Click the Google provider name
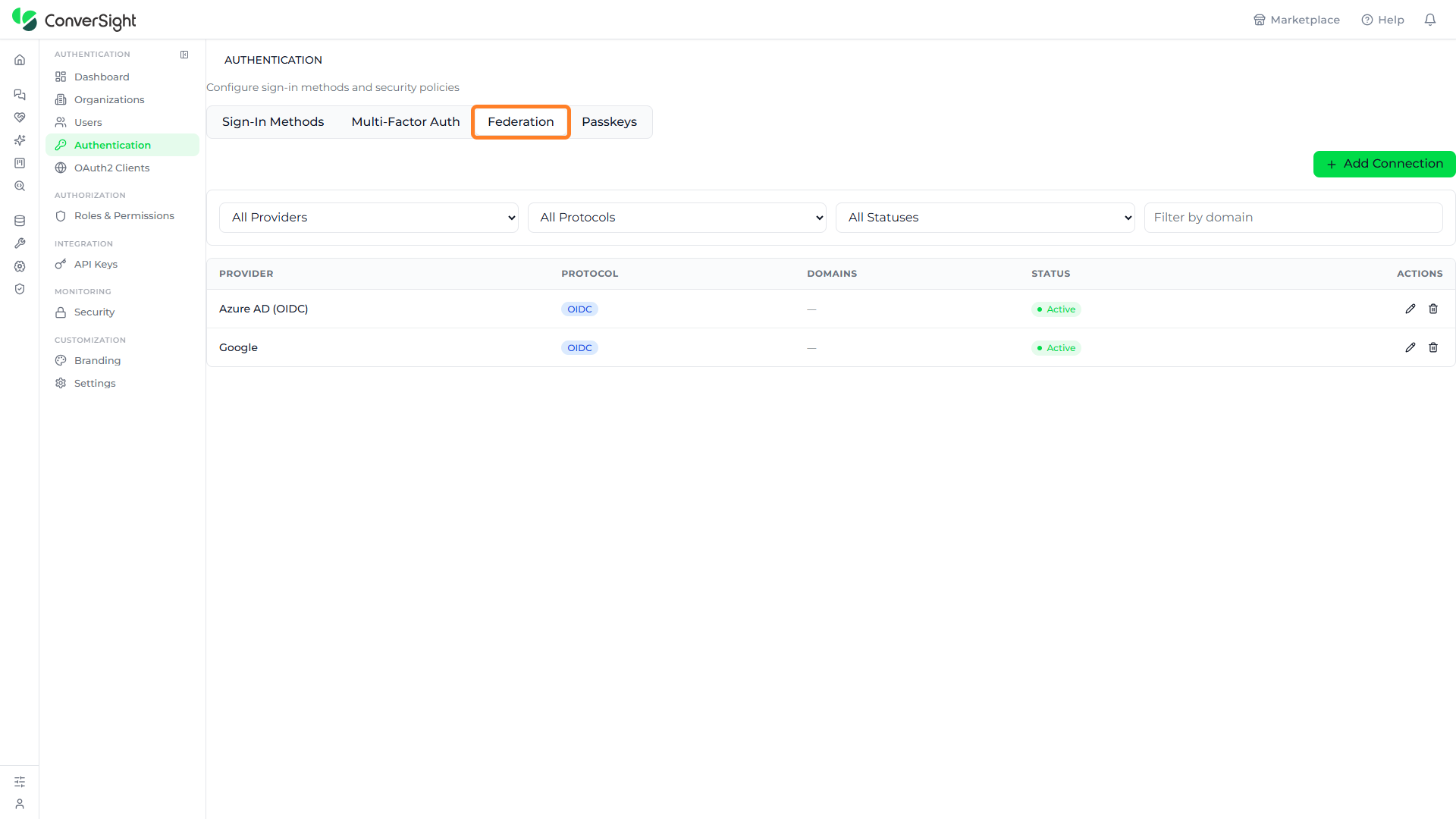Viewport: 1456px width, 819px height. tap(238, 347)
